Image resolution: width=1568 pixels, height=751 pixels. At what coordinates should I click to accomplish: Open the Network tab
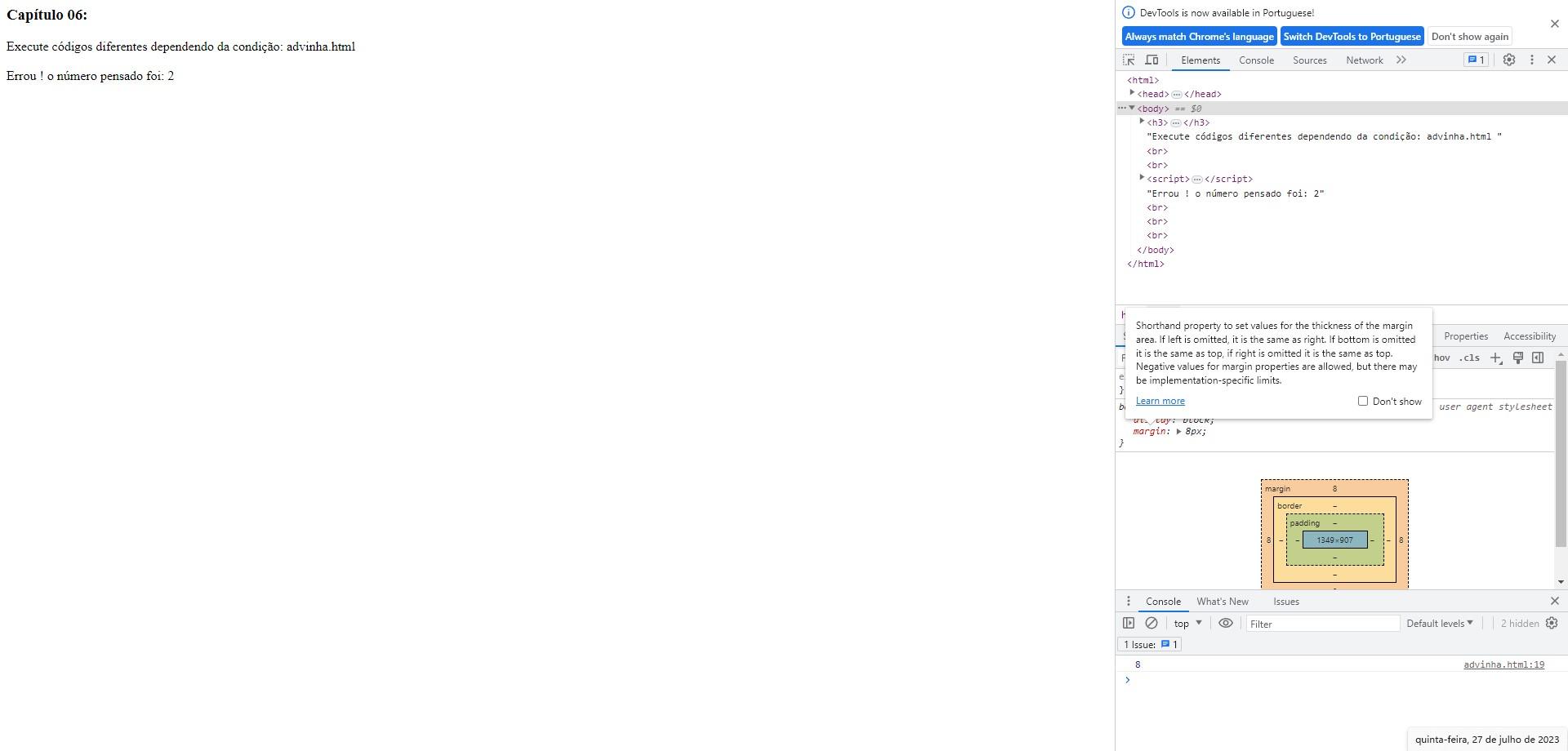point(1365,60)
